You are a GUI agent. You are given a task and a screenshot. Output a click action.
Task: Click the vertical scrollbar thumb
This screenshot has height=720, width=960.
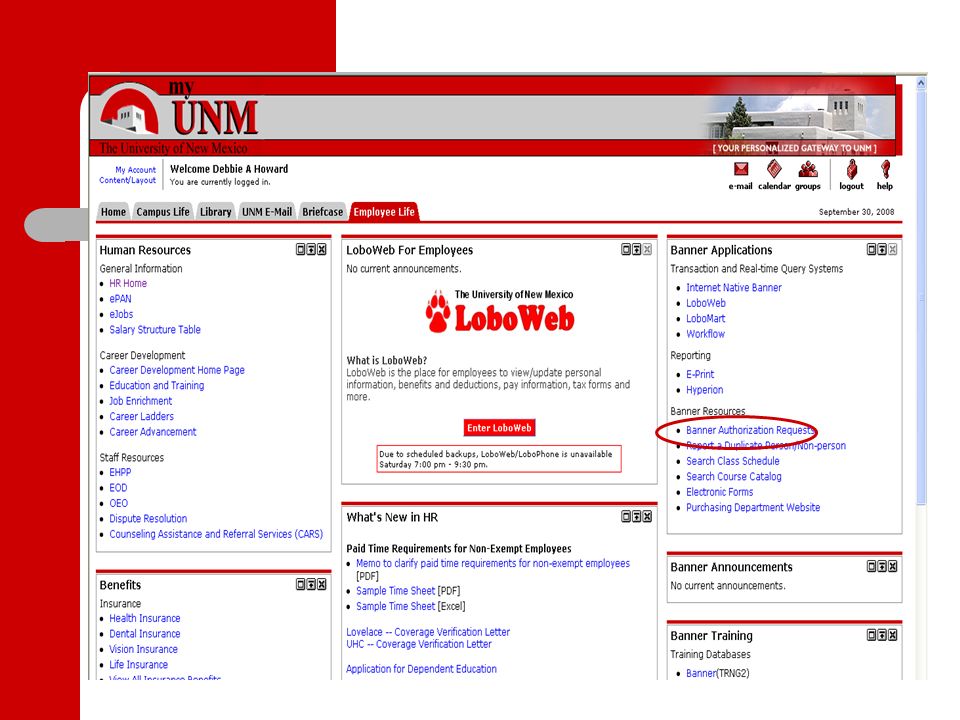(921, 297)
